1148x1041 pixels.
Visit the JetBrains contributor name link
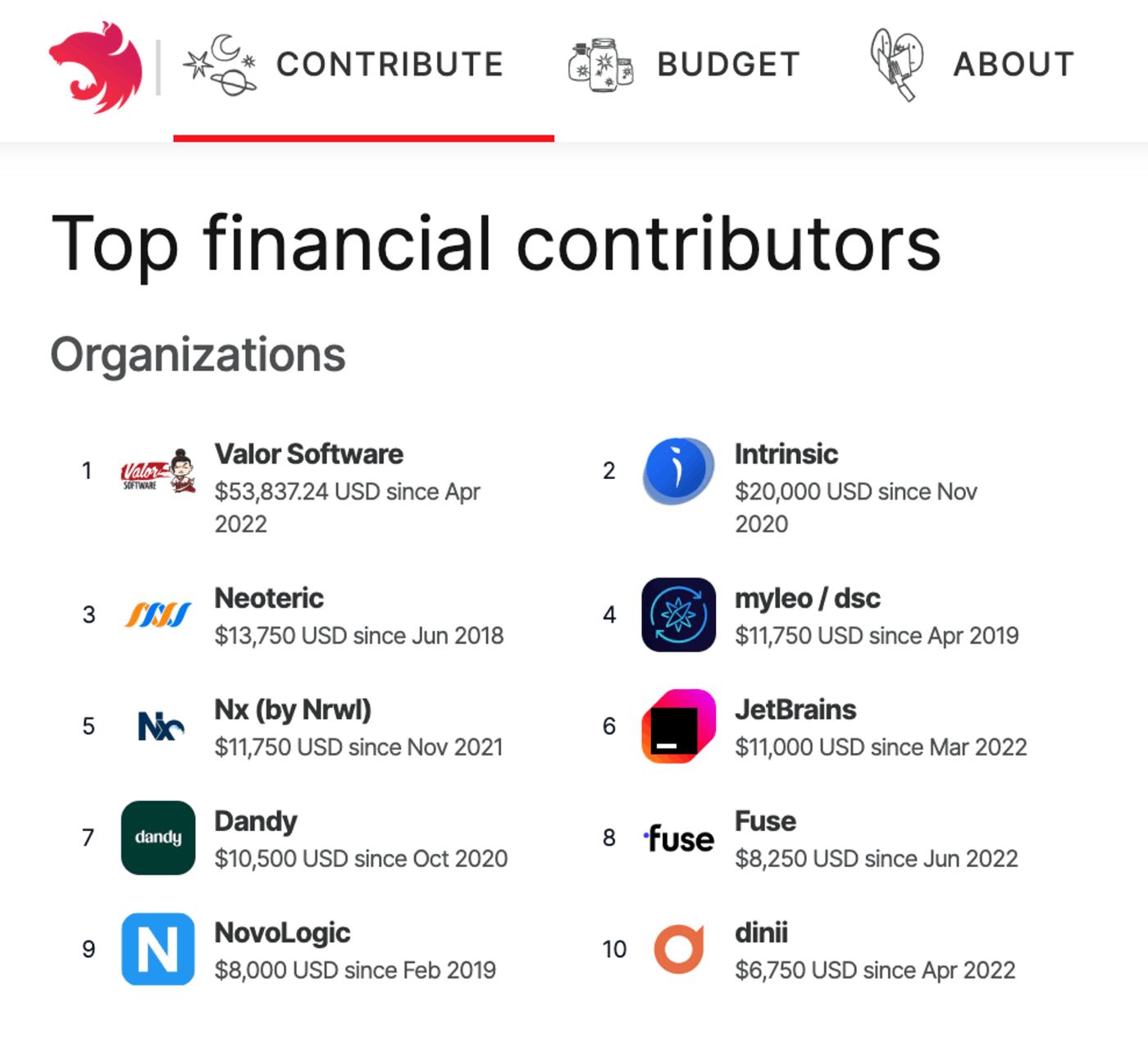point(795,710)
